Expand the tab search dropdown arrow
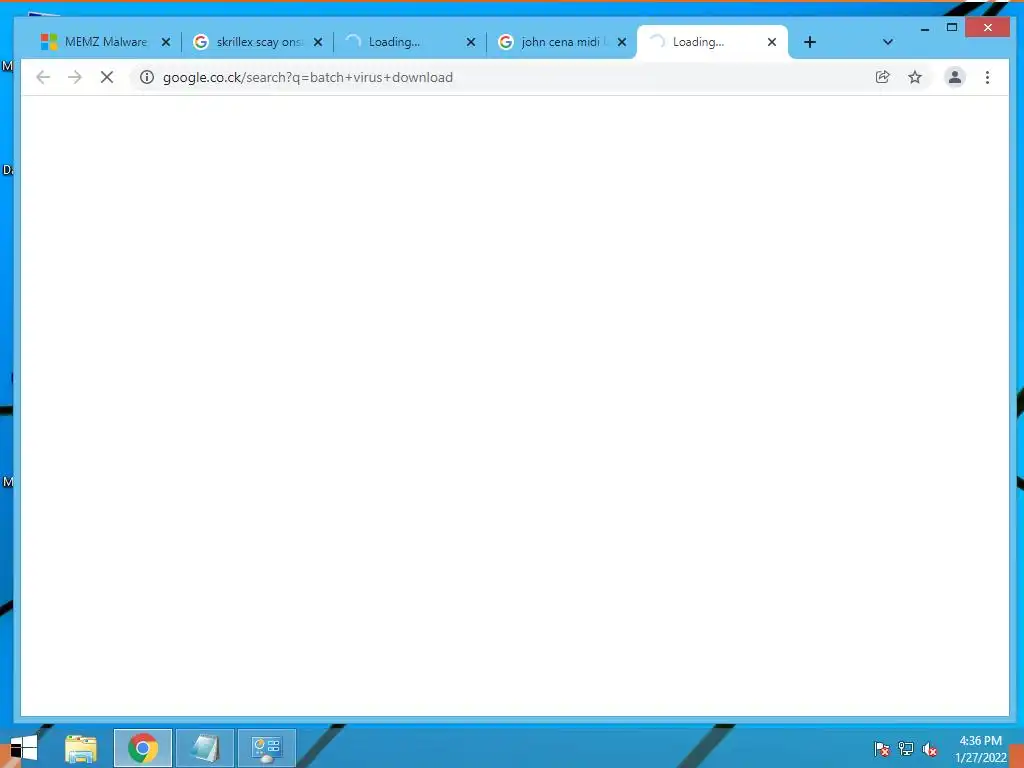 (888, 42)
